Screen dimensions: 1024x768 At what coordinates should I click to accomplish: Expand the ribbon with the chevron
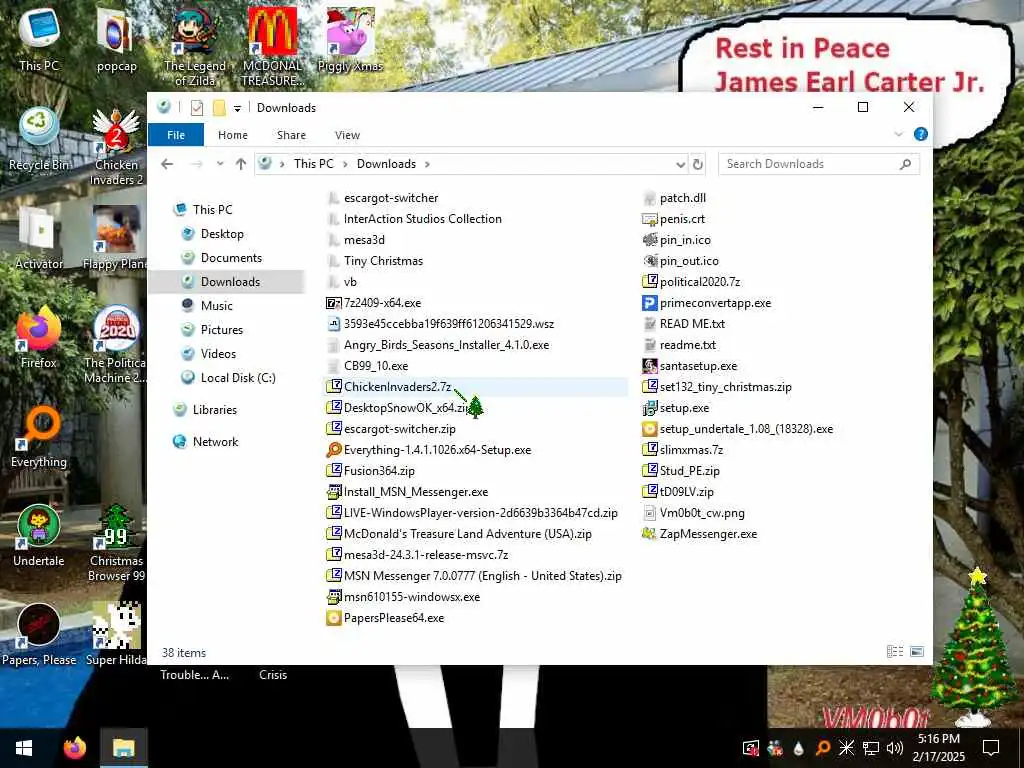click(x=899, y=134)
